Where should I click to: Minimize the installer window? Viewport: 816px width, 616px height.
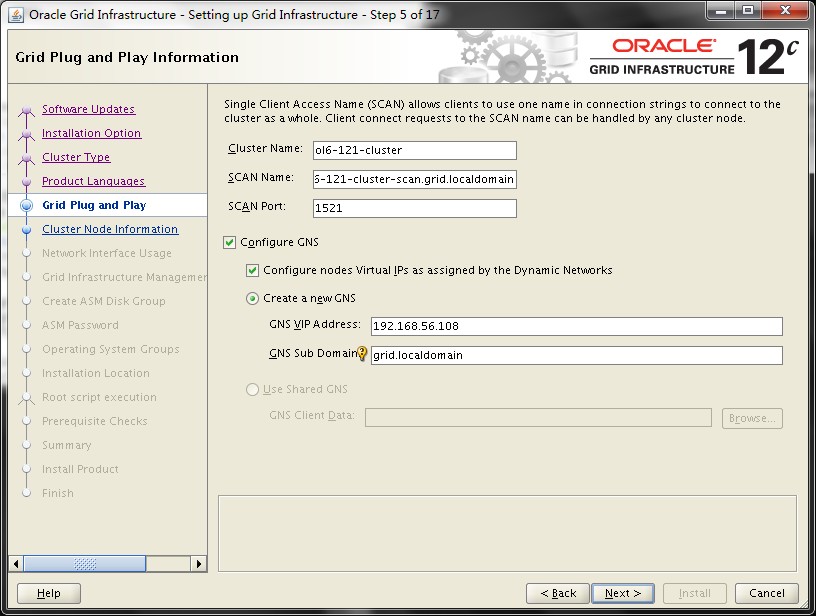point(720,10)
